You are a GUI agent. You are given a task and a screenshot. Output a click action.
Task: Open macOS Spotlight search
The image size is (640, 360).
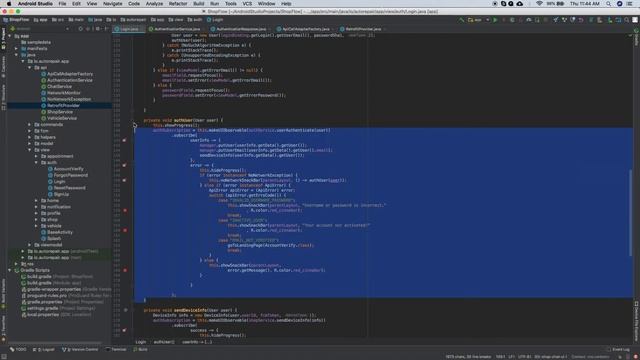point(608,4)
